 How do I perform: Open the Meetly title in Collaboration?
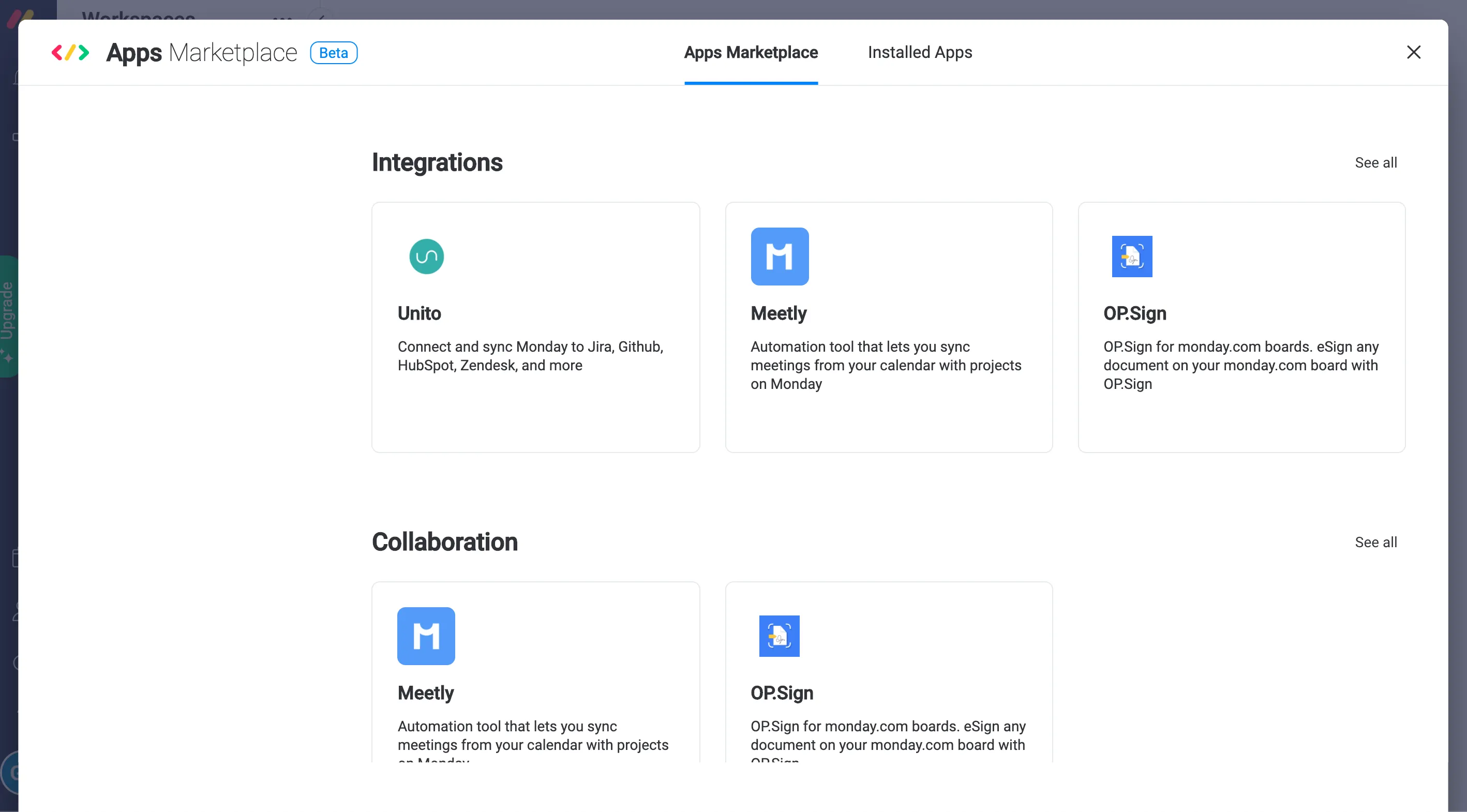[x=425, y=693]
